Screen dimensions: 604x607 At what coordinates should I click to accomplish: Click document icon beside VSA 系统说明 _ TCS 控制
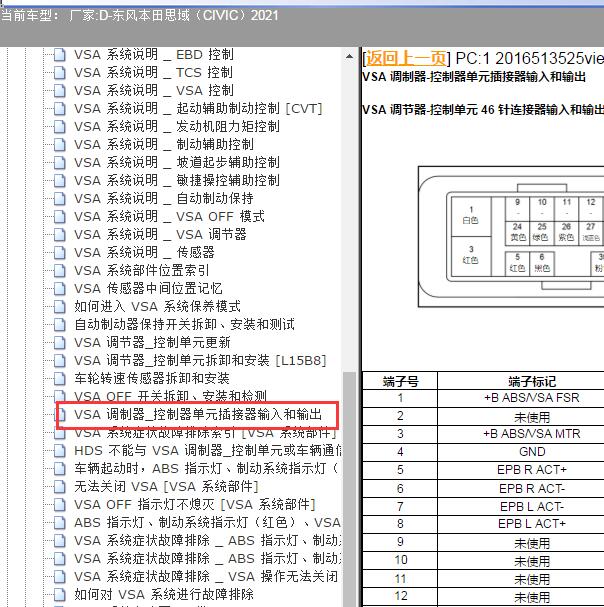pos(59,72)
